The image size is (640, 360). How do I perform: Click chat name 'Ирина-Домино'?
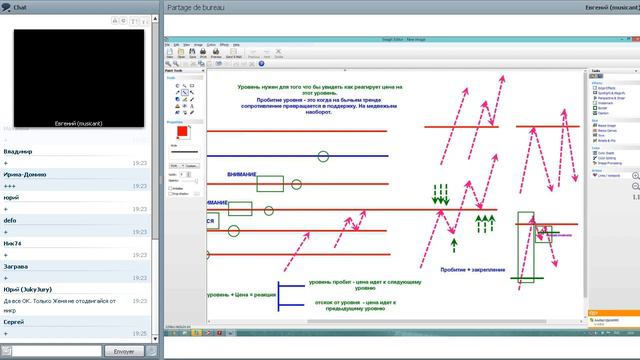25,174
